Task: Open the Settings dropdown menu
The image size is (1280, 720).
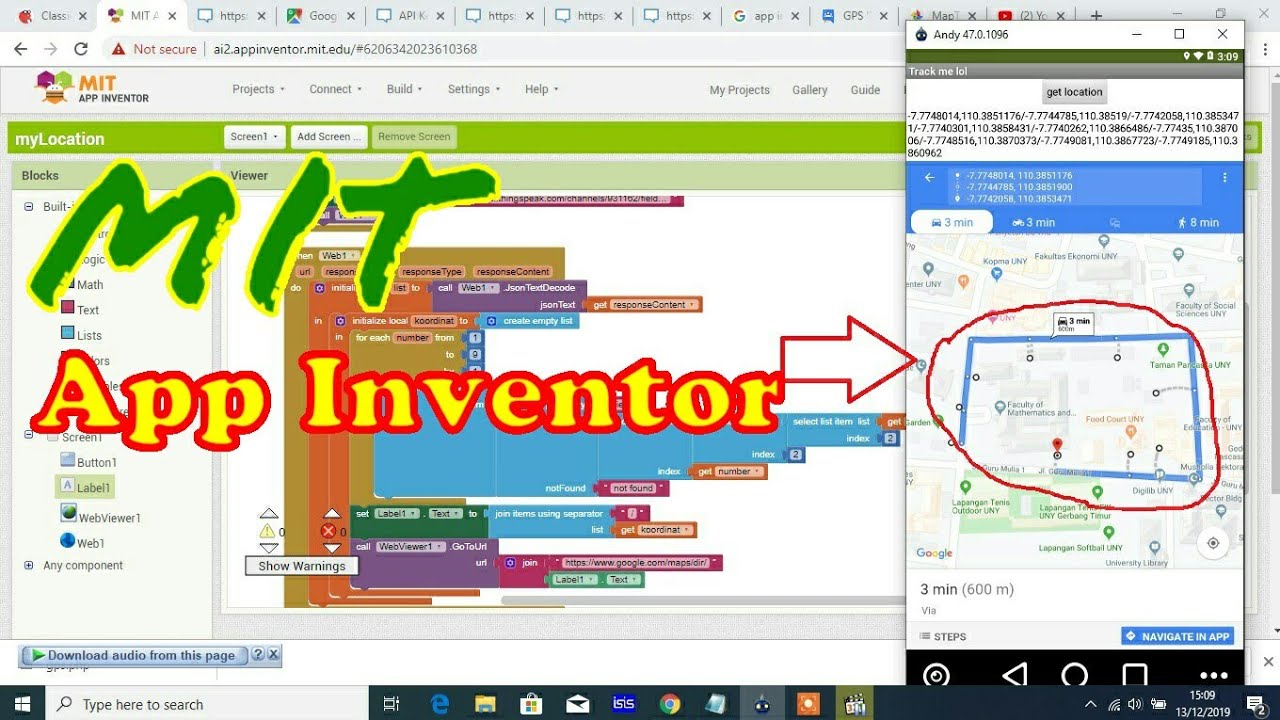Action: coord(474,89)
